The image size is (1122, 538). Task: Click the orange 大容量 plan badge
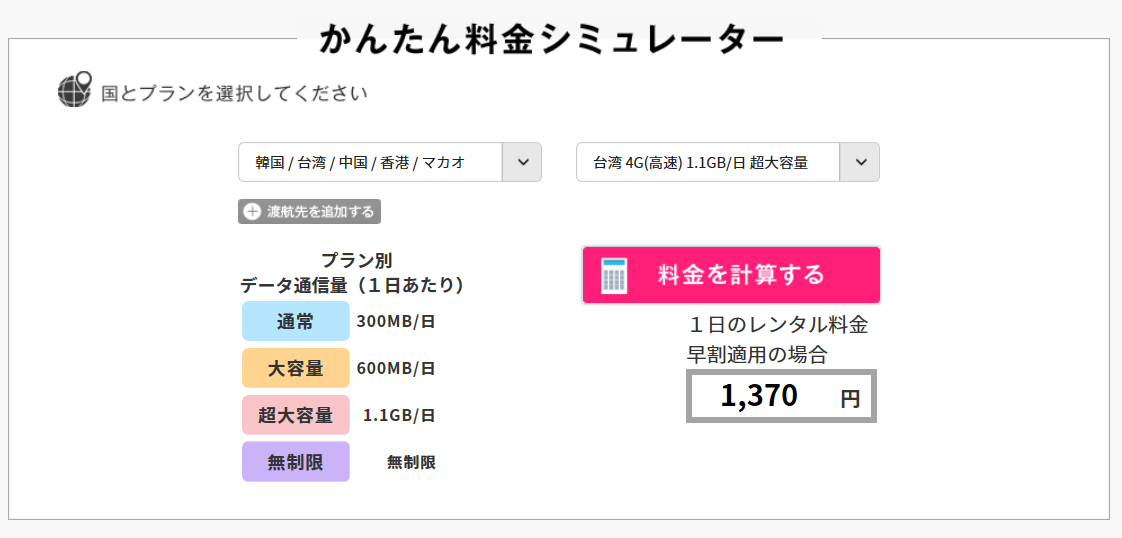coord(296,368)
